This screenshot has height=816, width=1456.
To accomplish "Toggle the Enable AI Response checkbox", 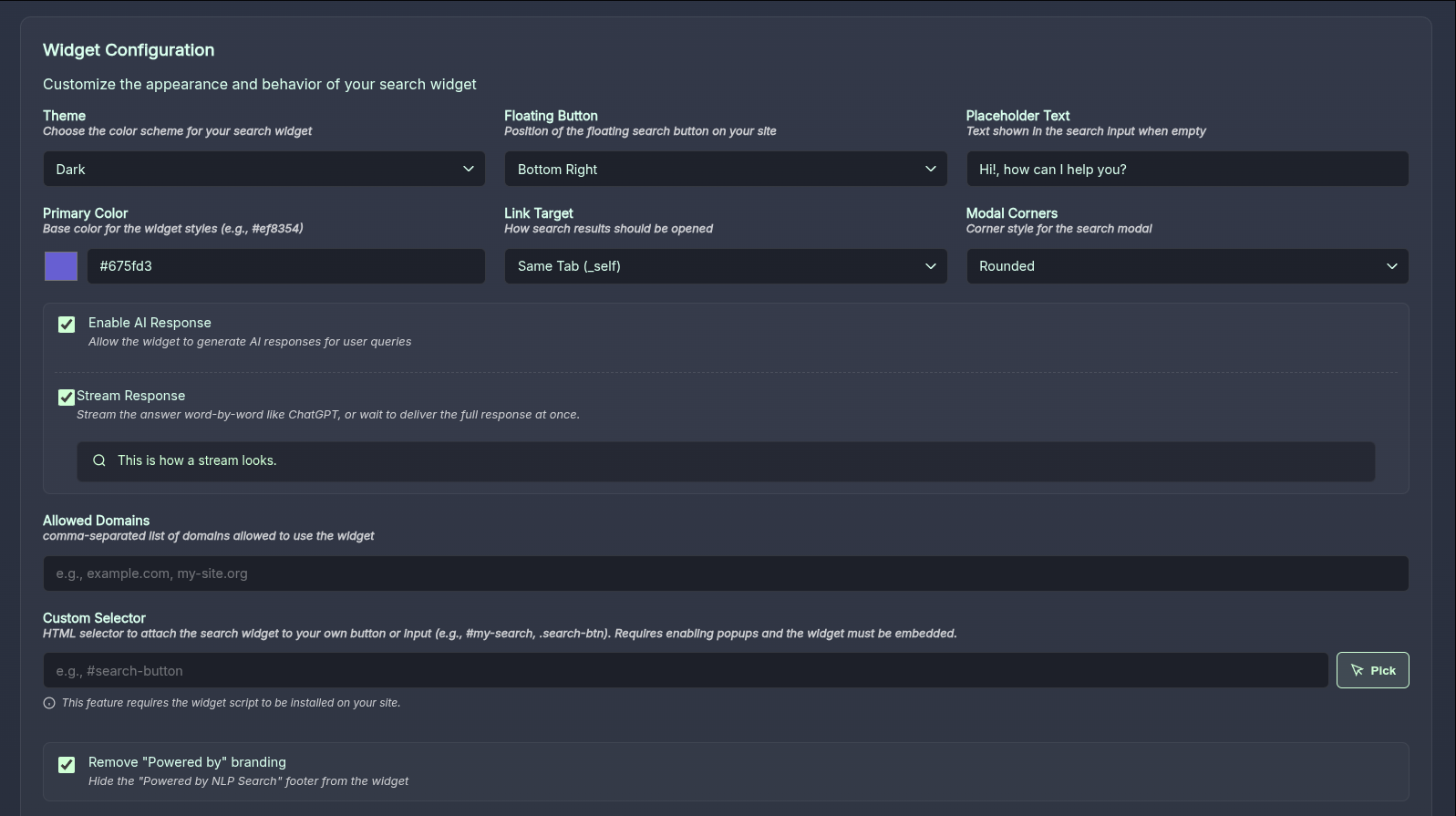I will click(67, 325).
